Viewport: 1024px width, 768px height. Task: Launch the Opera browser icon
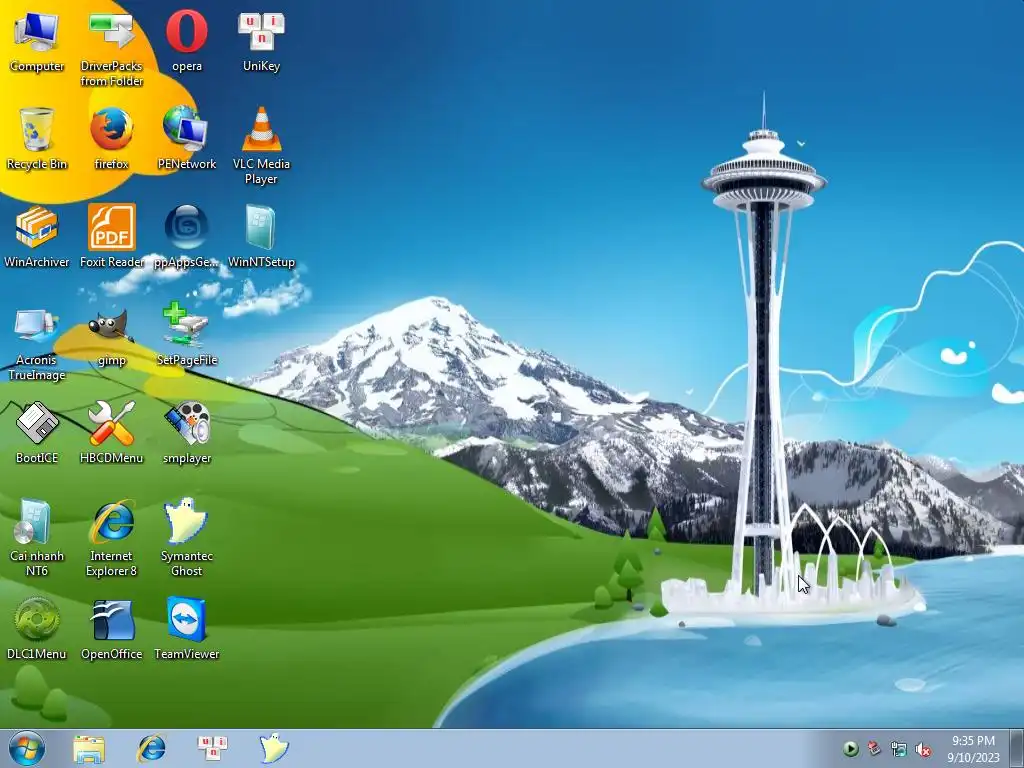pyautogui.click(x=187, y=40)
